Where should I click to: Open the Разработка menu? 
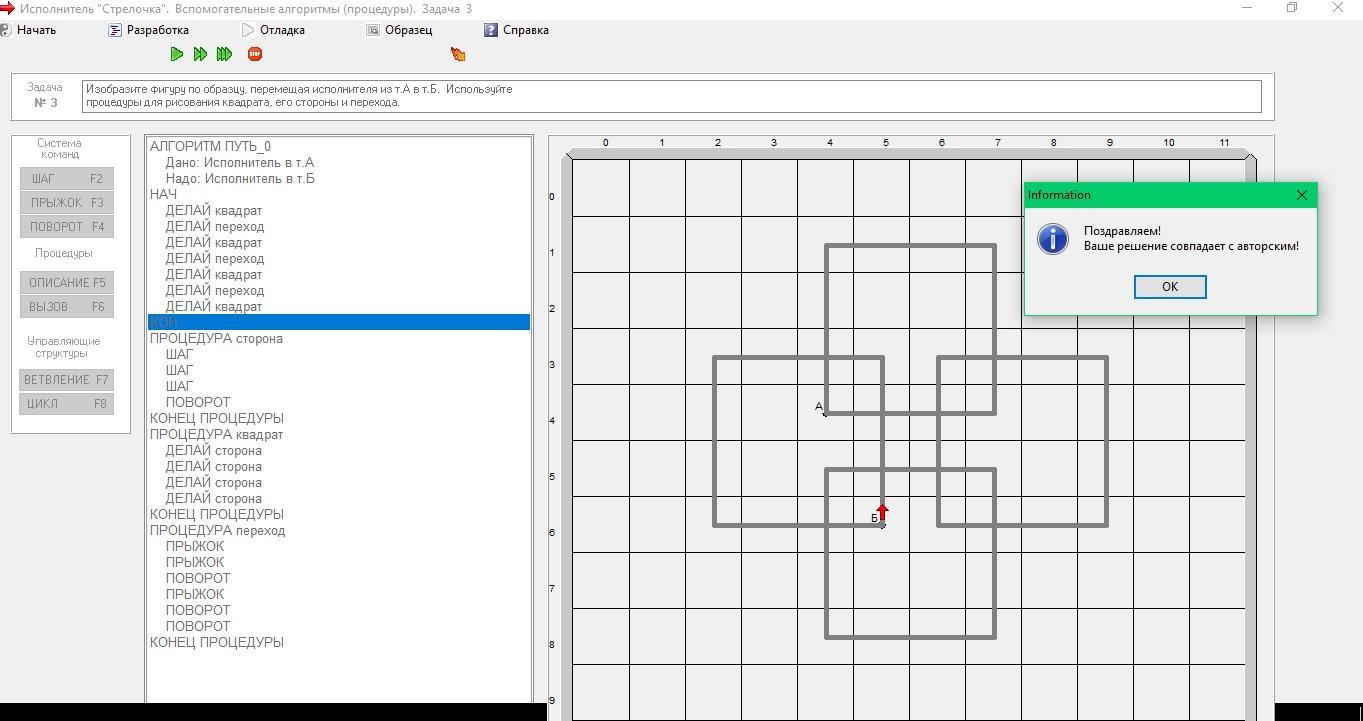149,30
